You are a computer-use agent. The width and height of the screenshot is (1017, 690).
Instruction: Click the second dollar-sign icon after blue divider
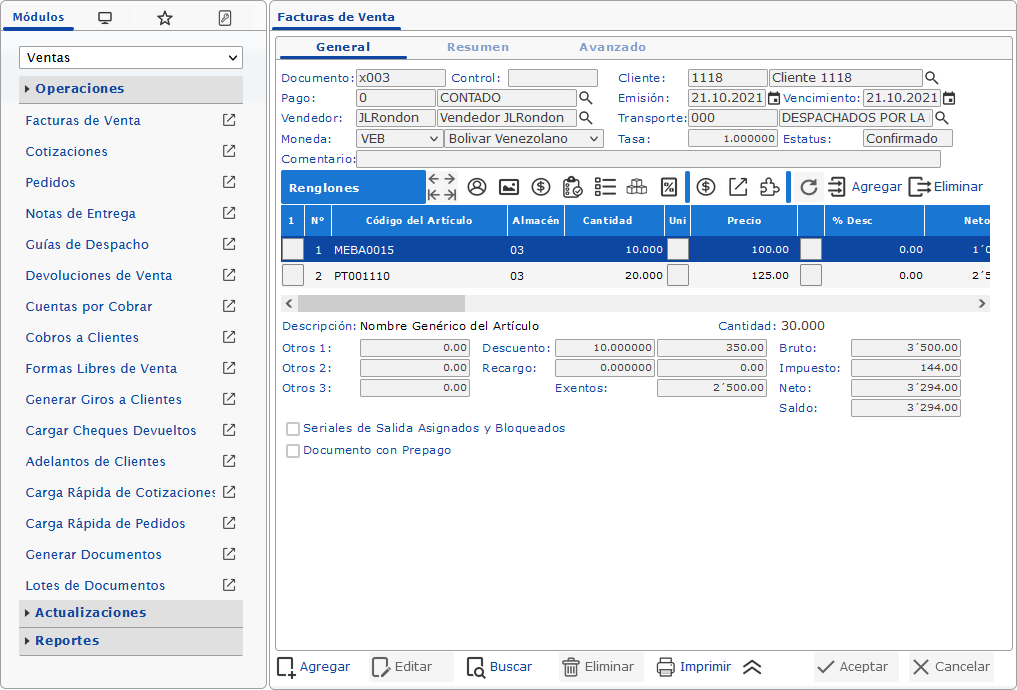pos(706,187)
